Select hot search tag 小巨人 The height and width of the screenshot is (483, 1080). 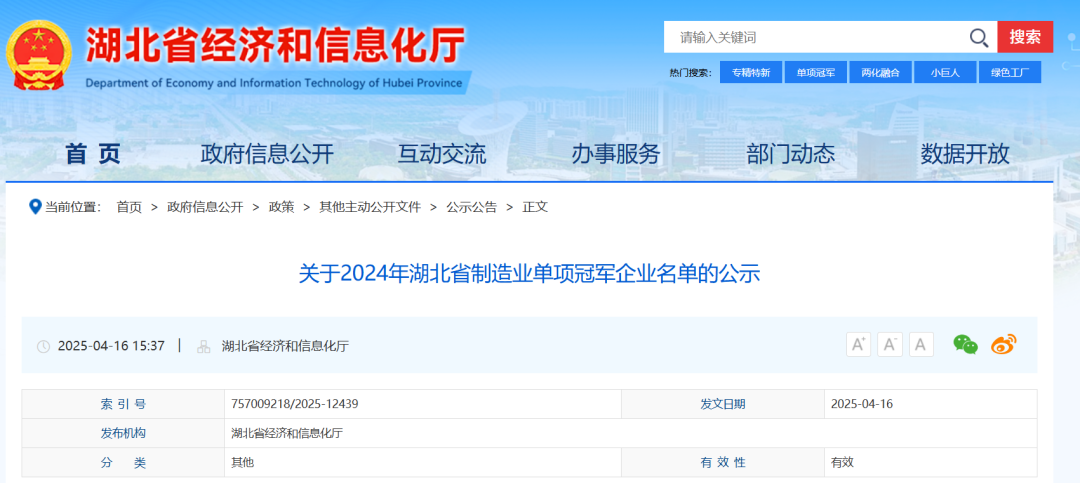[x=945, y=72]
